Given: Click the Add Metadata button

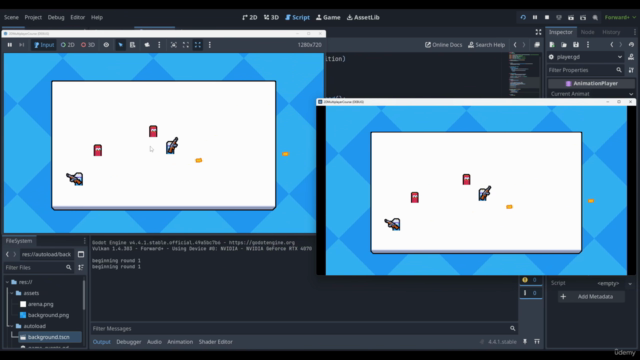Looking at the screenshot, I should 591,297.
